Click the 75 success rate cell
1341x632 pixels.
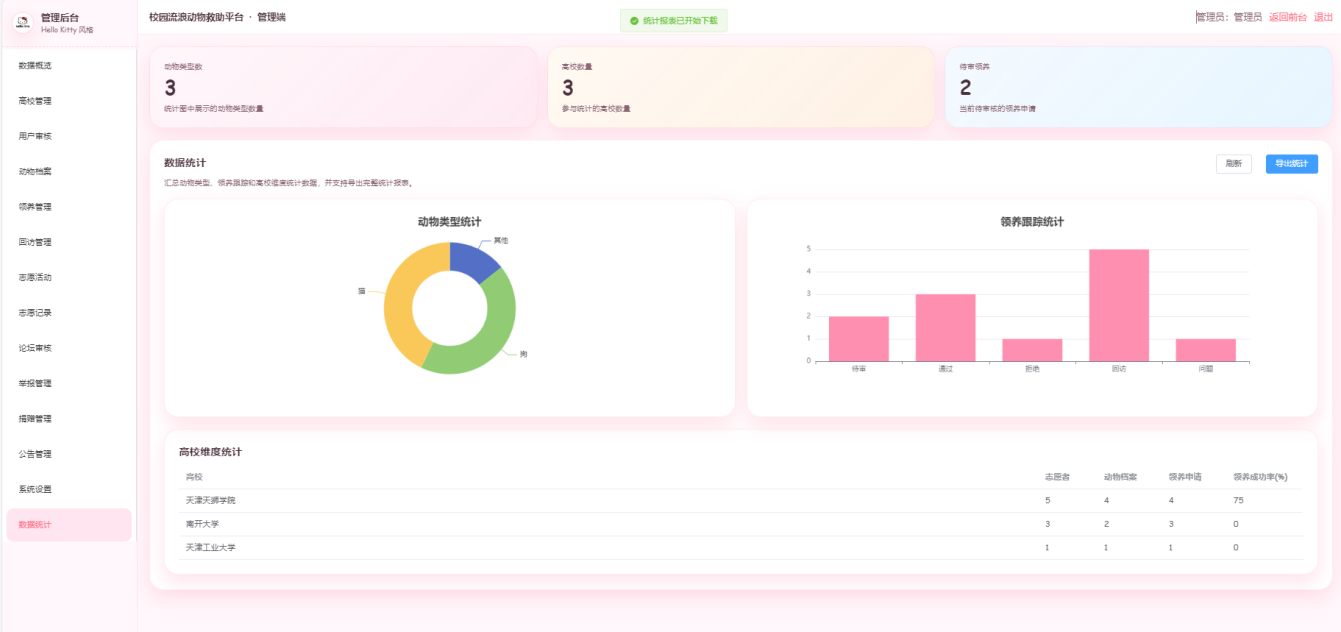tap(1239, 500)
